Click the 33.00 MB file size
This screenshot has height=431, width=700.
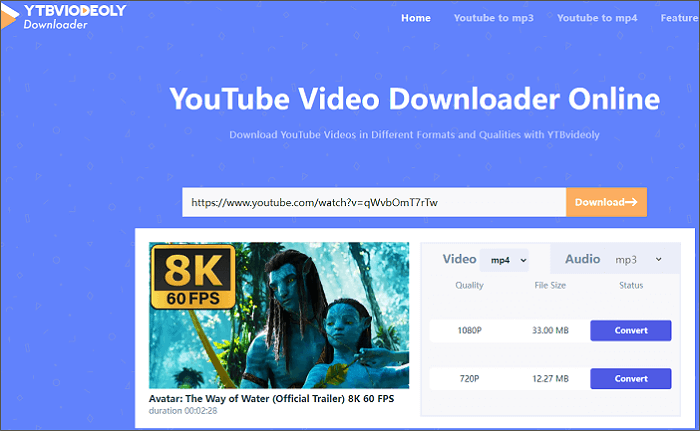550,331
